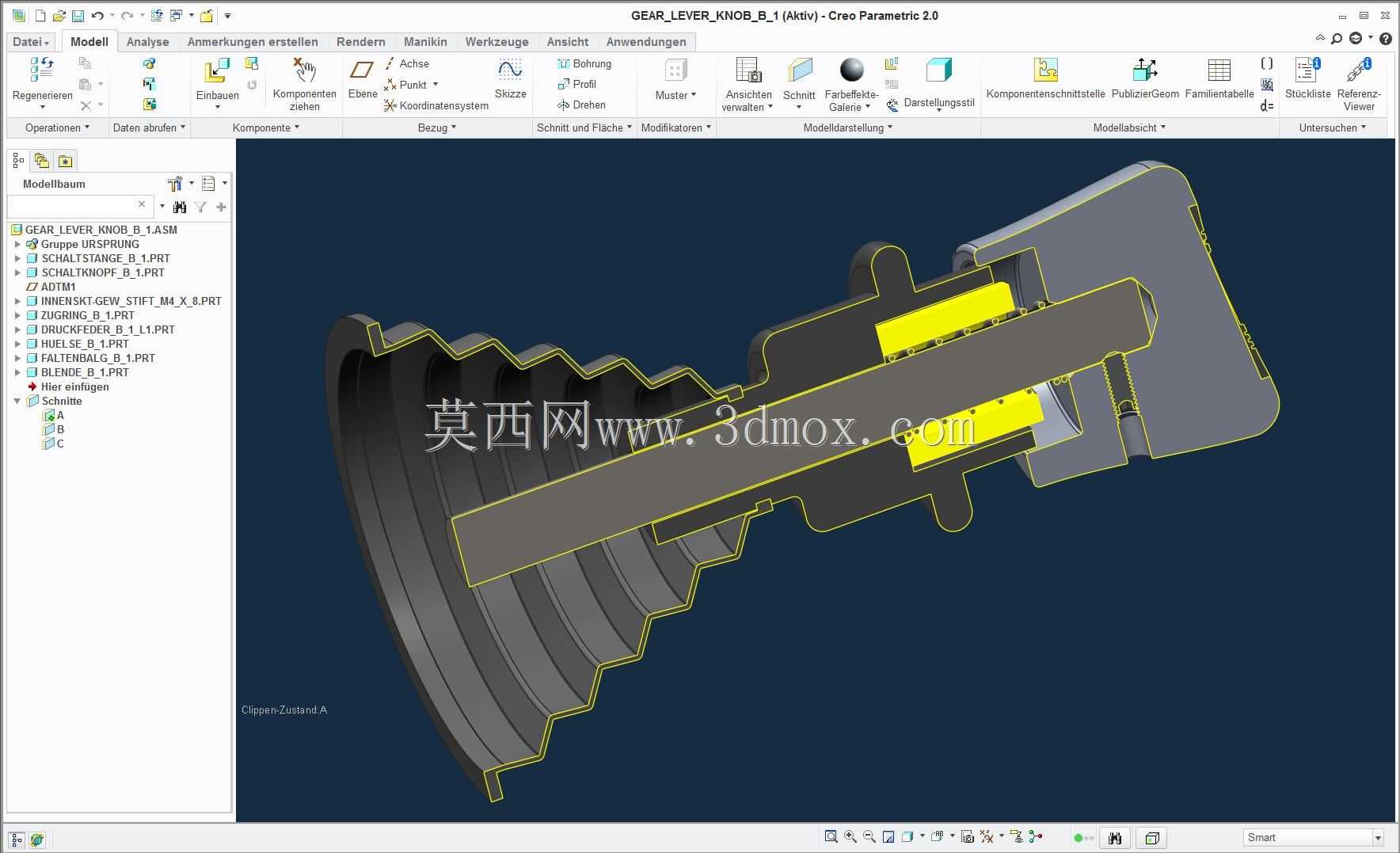Viewport: 1400px width, 853px height.
Task: Collapse the Schnitte tree node
Action: (17, 401)
